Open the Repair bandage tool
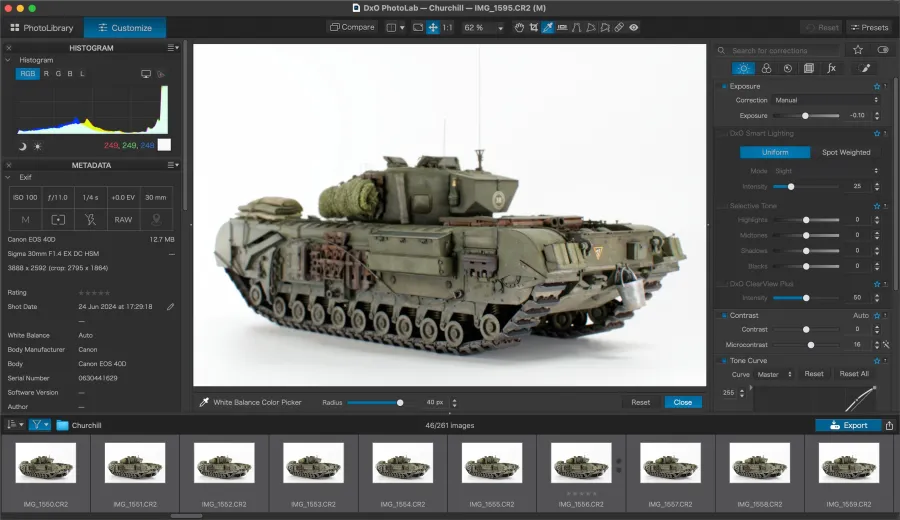This screenshot has width=900, height=520. 619,28
